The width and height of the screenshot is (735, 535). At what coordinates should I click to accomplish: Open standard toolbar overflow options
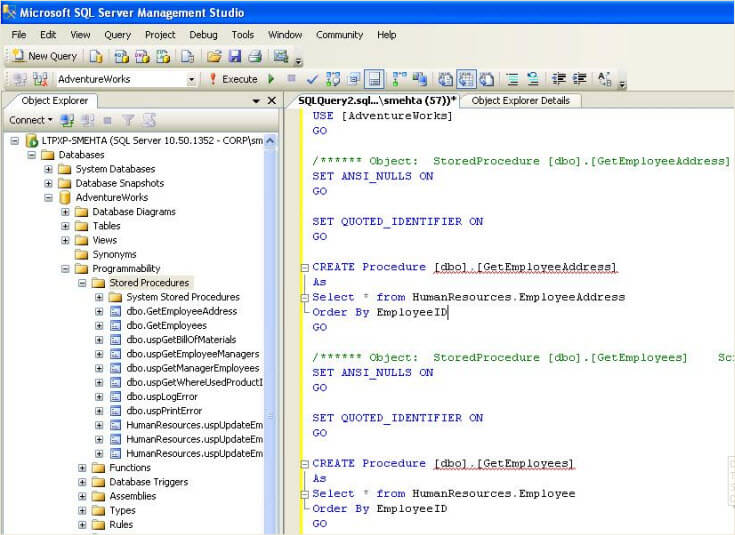tap(298, 61)
